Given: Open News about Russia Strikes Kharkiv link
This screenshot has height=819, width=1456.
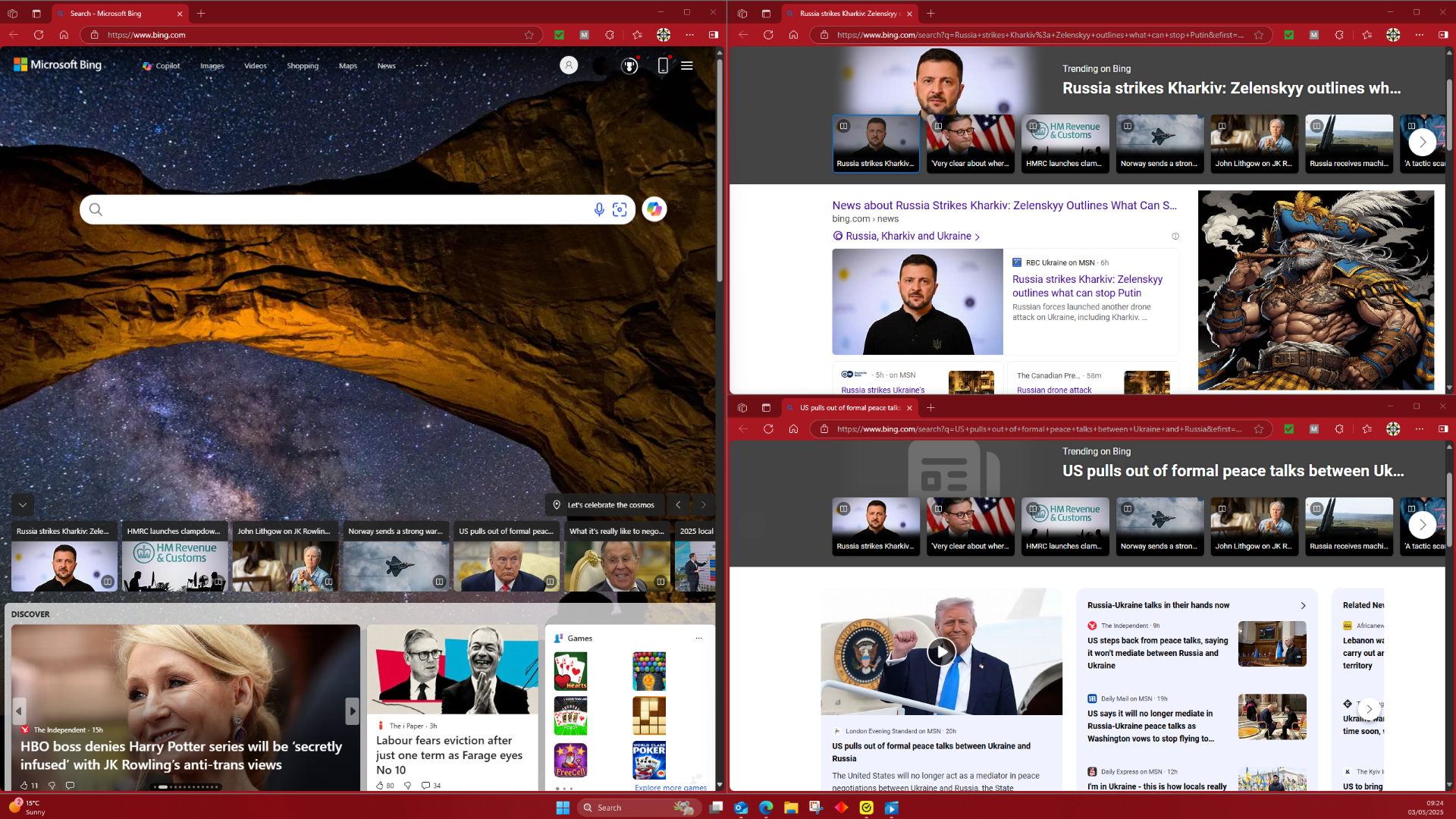Looking at the screenshot, I should (1004, 206).
